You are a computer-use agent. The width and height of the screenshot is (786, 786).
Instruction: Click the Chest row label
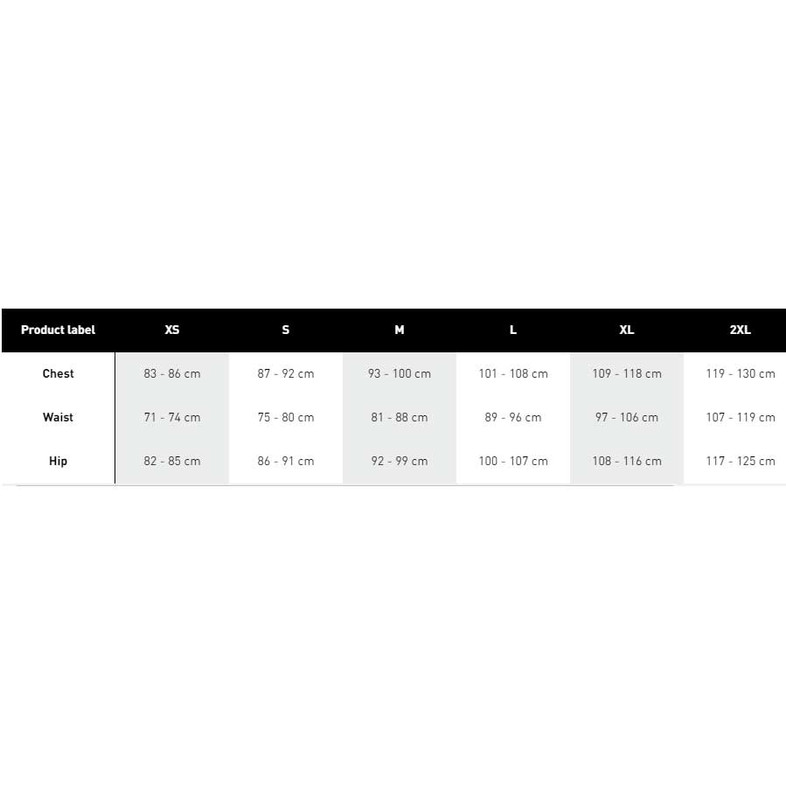point(58,374)
